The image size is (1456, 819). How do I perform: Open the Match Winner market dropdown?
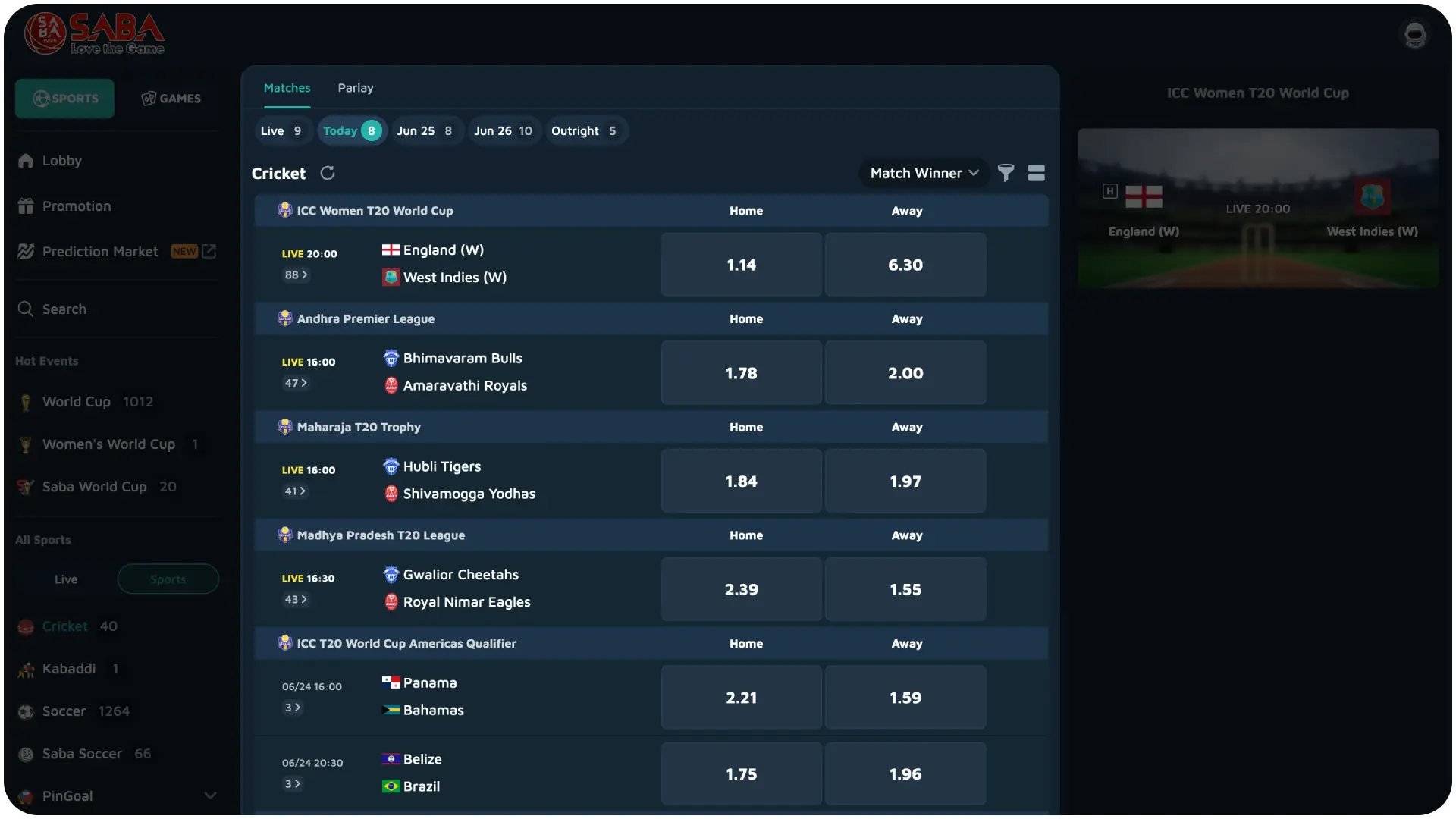coord(924,173)
